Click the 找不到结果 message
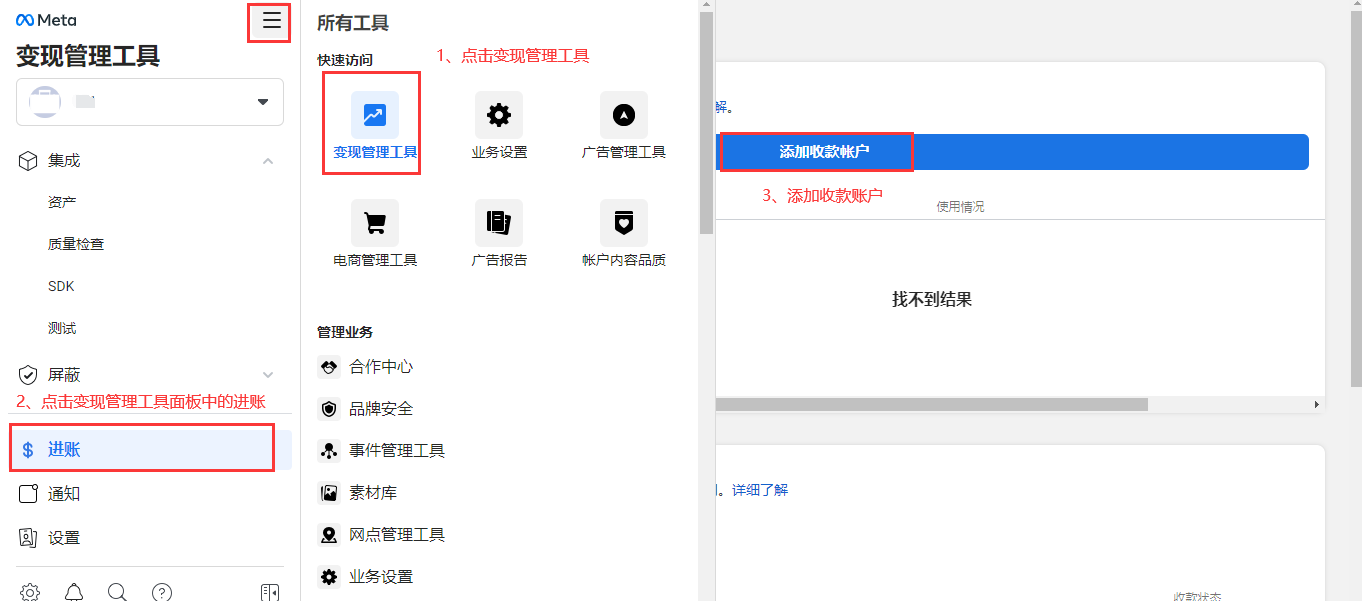1362x601 pixels. click(x=932, y=299)
